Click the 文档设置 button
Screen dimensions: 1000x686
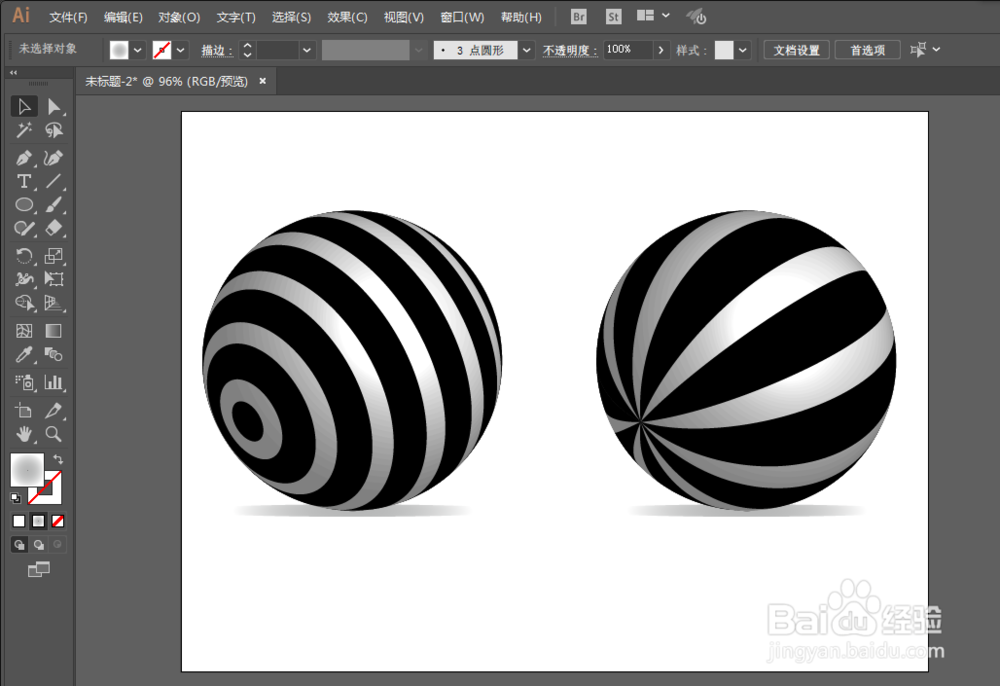[796, 50]
